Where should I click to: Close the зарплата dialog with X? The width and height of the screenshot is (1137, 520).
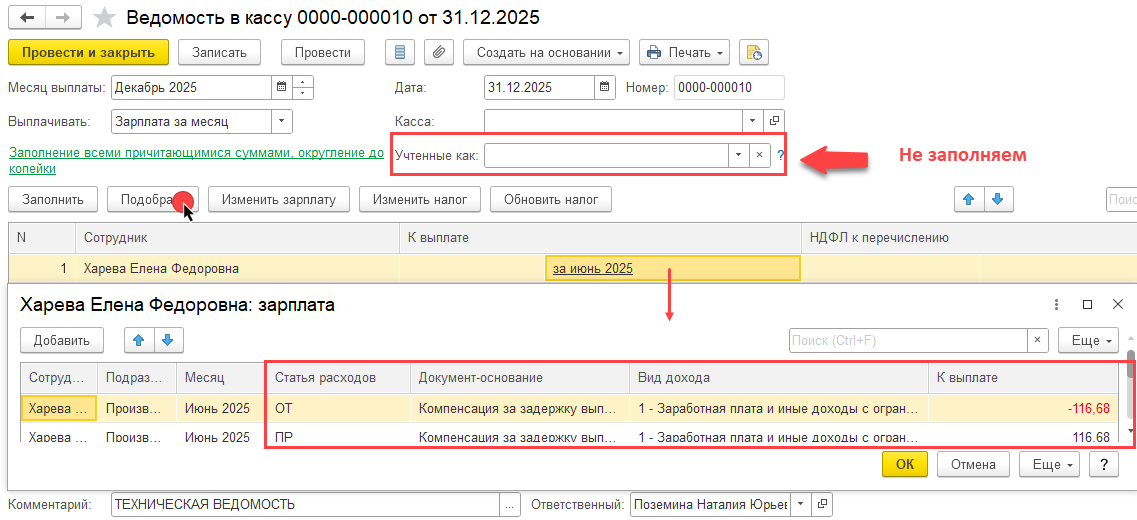[x=1117, y=305]
